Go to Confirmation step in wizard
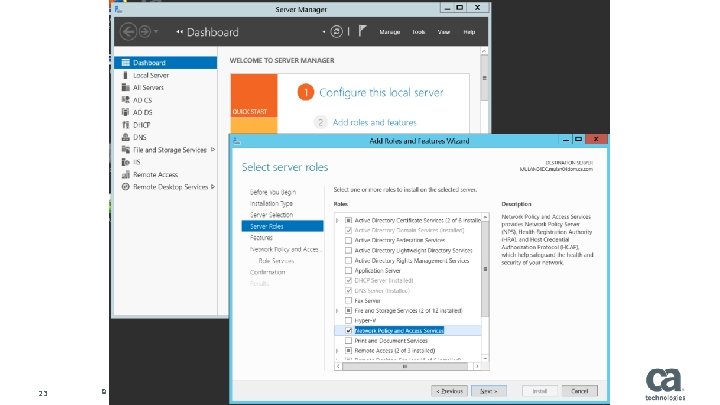Screen dimensions: 720x405 pyautogui.click(x=267, y=272)
